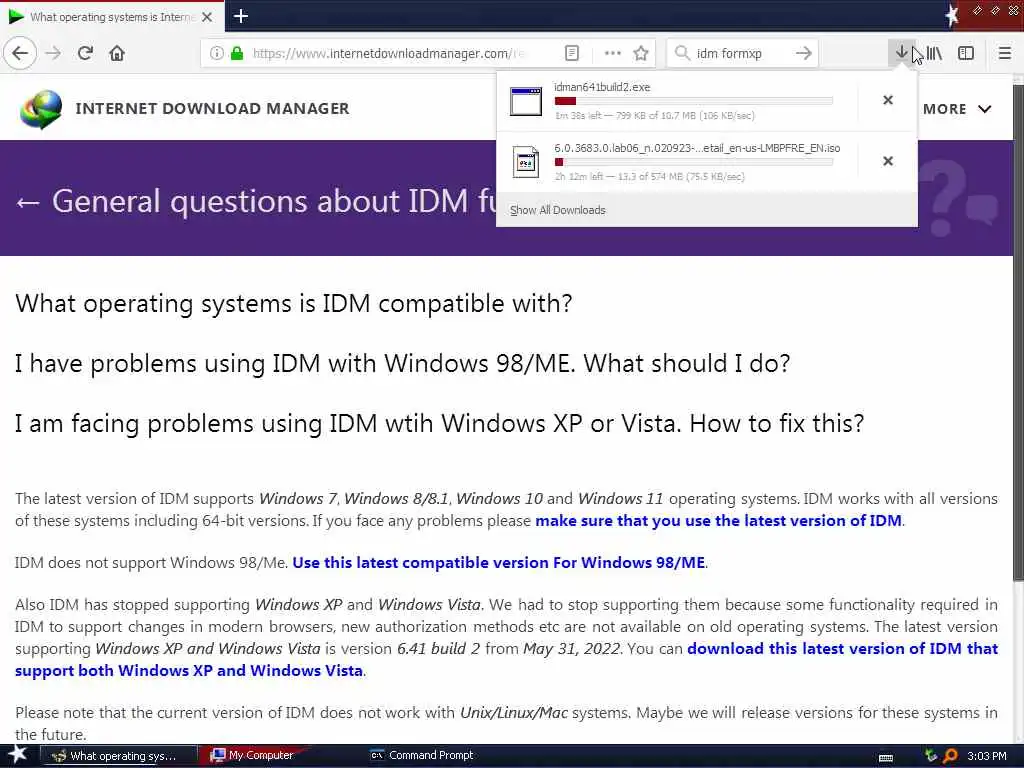Click the idman641build2.exe file icon

point(526,101)
